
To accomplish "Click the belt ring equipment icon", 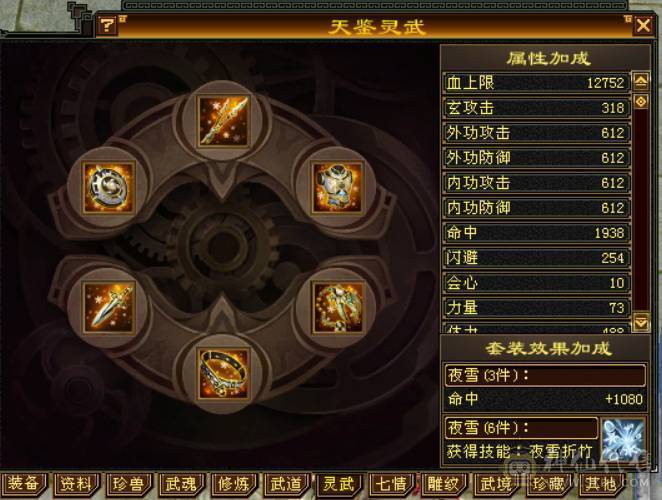I will point(223,373).
